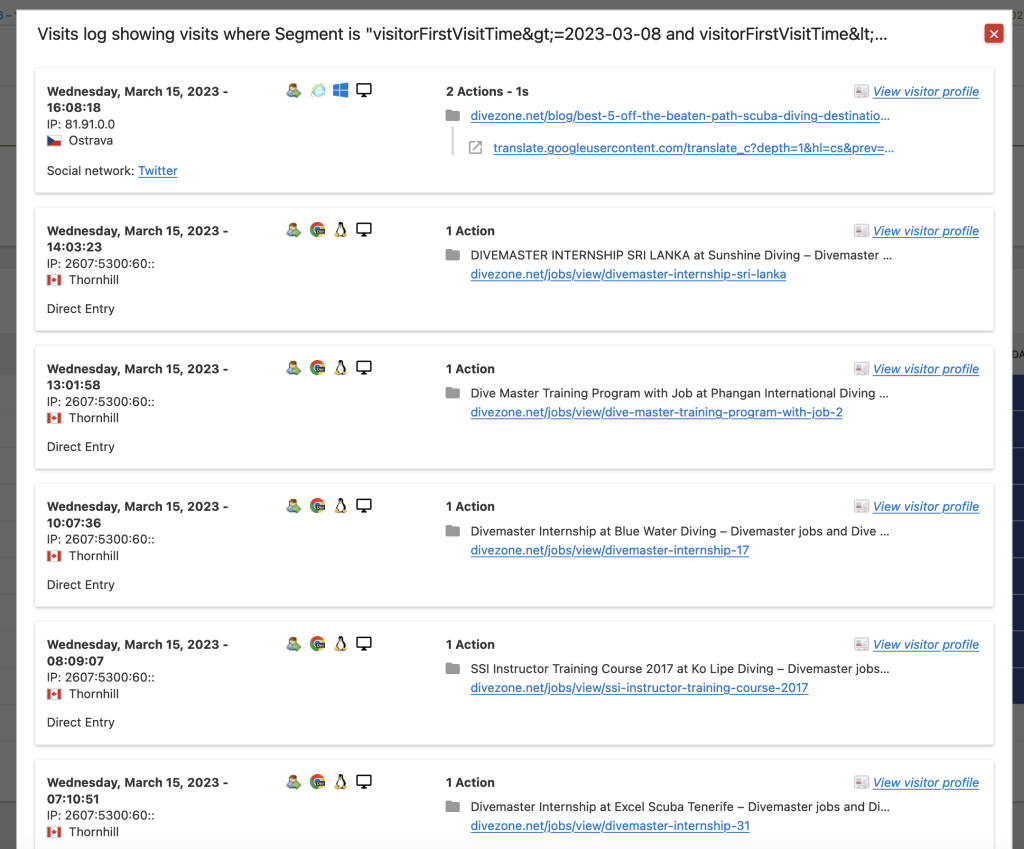Screen dimensions: 1024x849
Task: Click the folder icon before the blog page URL
Action: pyautogui.click(x=450, y=116)
